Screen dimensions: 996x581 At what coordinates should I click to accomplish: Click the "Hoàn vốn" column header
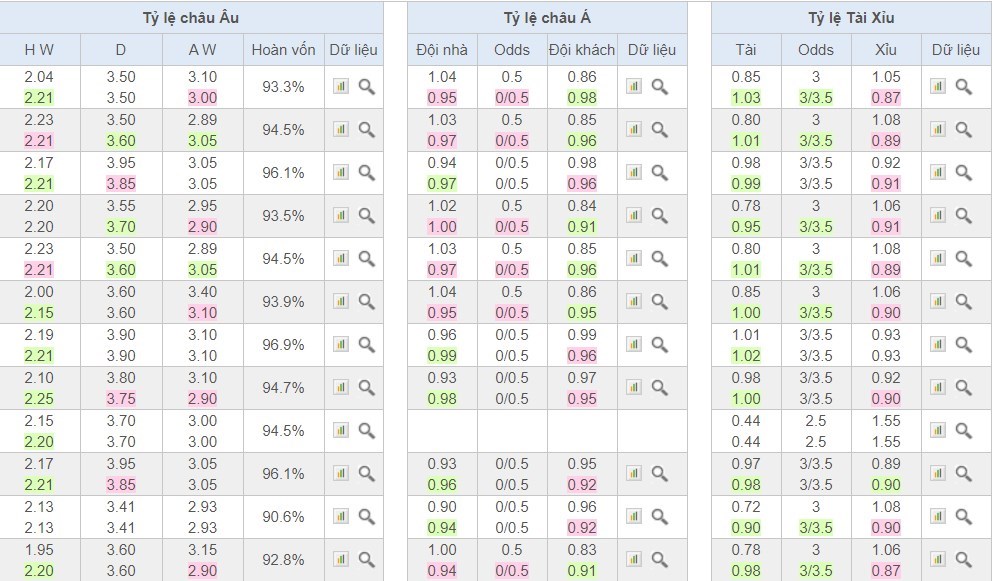tap(283, 50)
